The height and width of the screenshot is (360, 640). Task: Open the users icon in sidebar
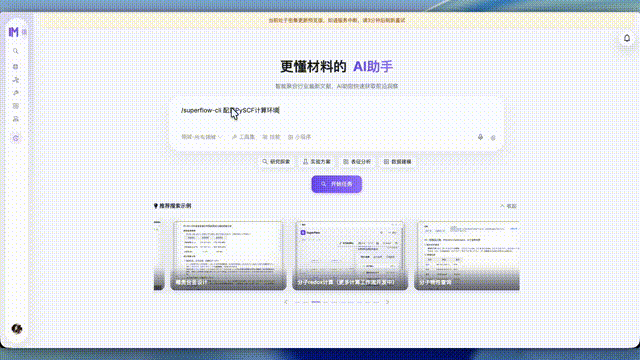tap(16, 119)
